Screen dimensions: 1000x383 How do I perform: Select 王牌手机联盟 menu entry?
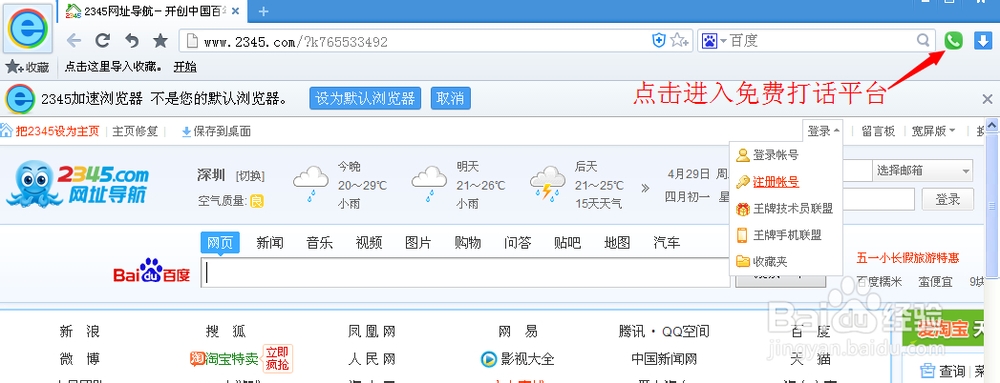coord(786,235)
